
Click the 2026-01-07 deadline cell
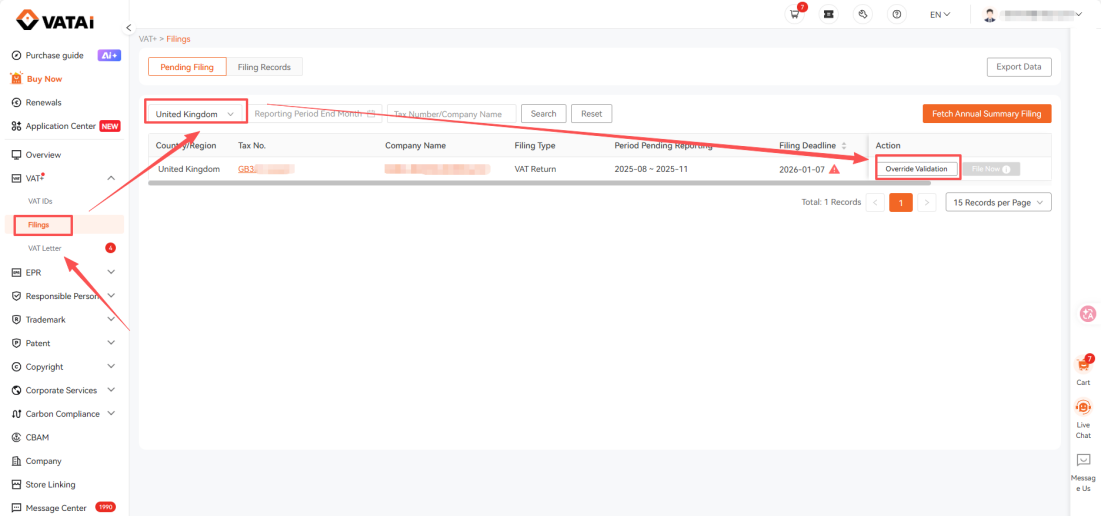[802, 169]
